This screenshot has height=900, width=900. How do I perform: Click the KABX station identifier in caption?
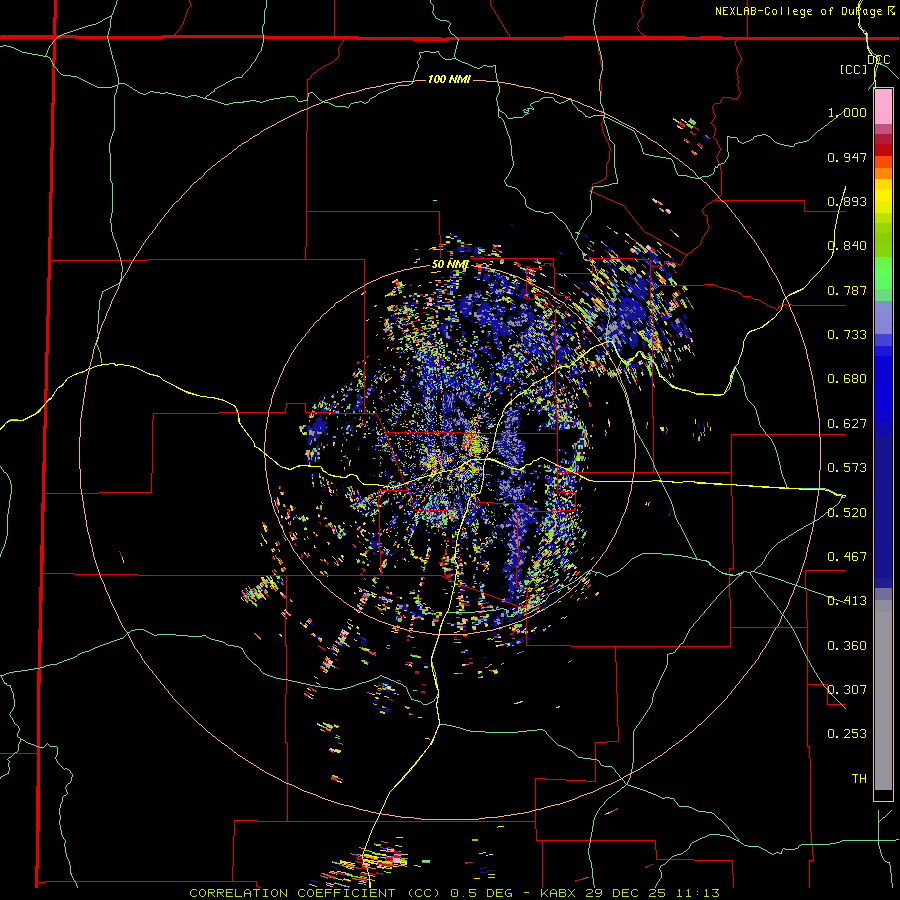click(560, 893)
